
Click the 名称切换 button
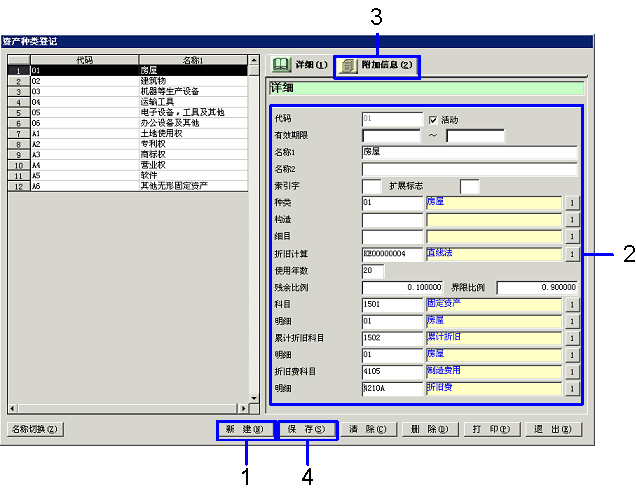click(x=35, y=429)
